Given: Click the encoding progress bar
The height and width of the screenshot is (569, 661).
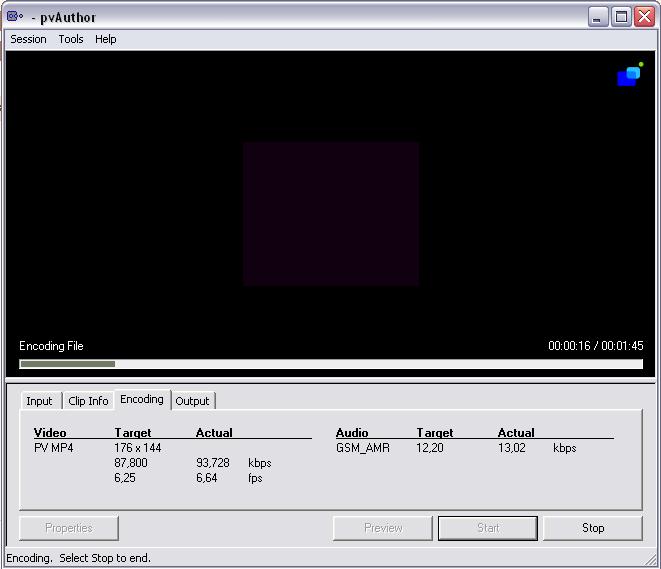Looking at the screenshot, I should pos(331,364).
